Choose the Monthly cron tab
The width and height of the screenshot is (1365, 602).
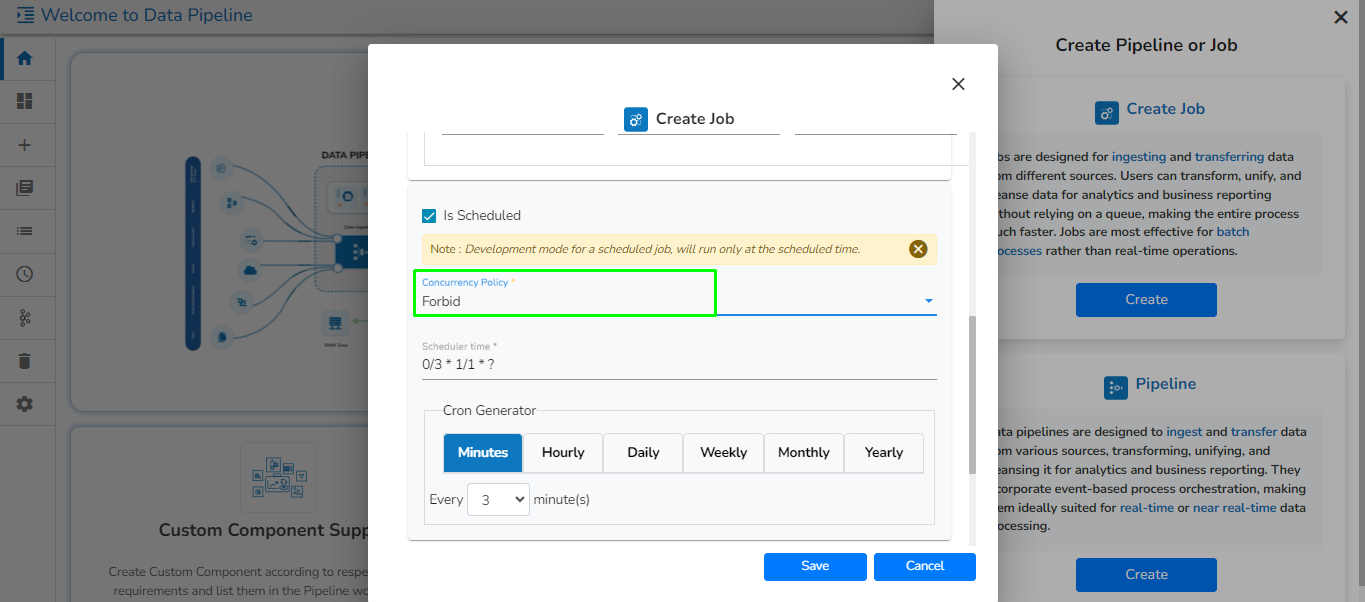coord(803,453)
